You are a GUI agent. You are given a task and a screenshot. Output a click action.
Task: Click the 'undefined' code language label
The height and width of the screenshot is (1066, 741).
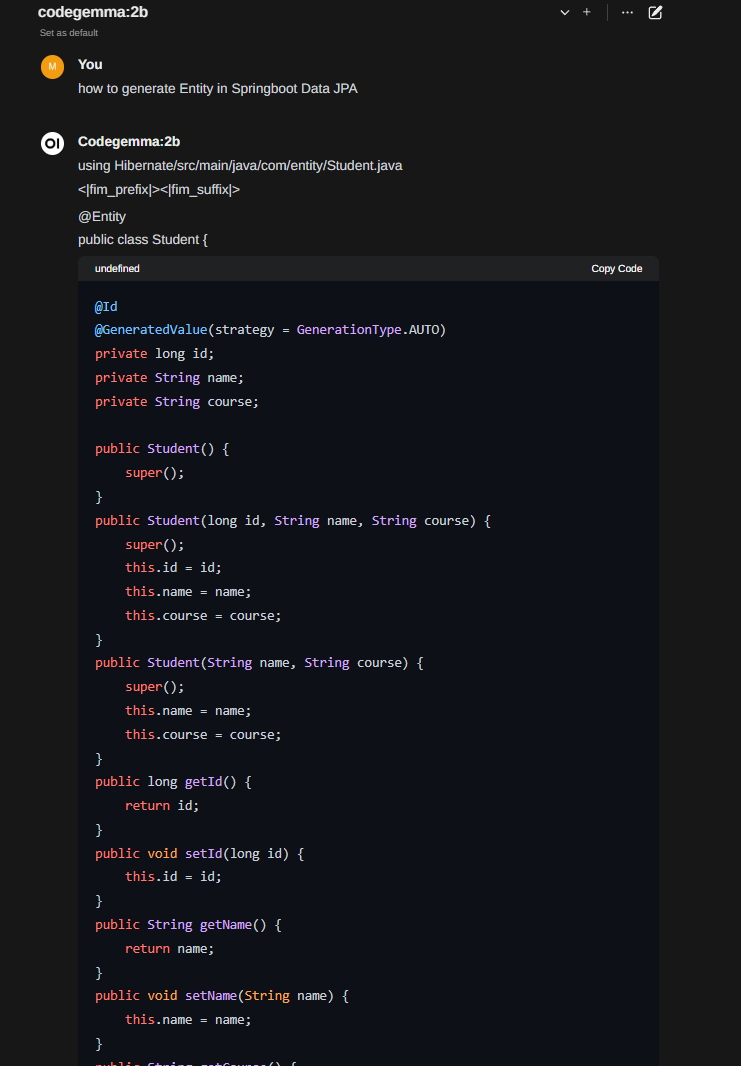(117, 269)
